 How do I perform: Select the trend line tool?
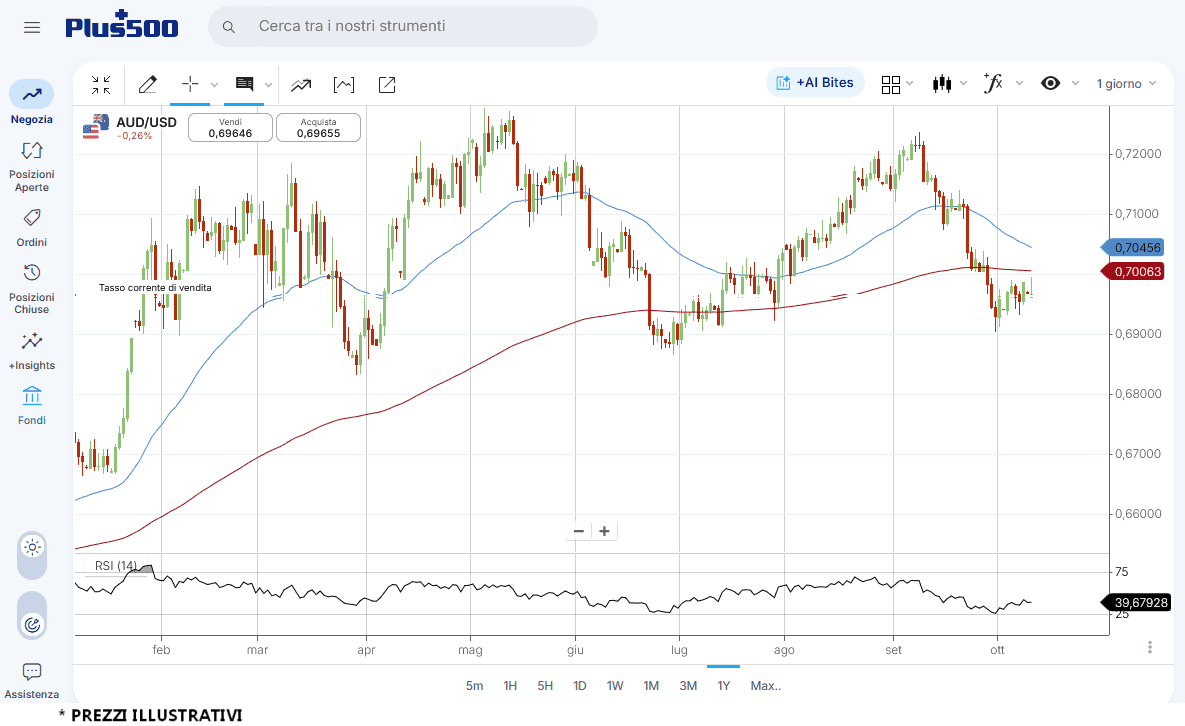301,85
